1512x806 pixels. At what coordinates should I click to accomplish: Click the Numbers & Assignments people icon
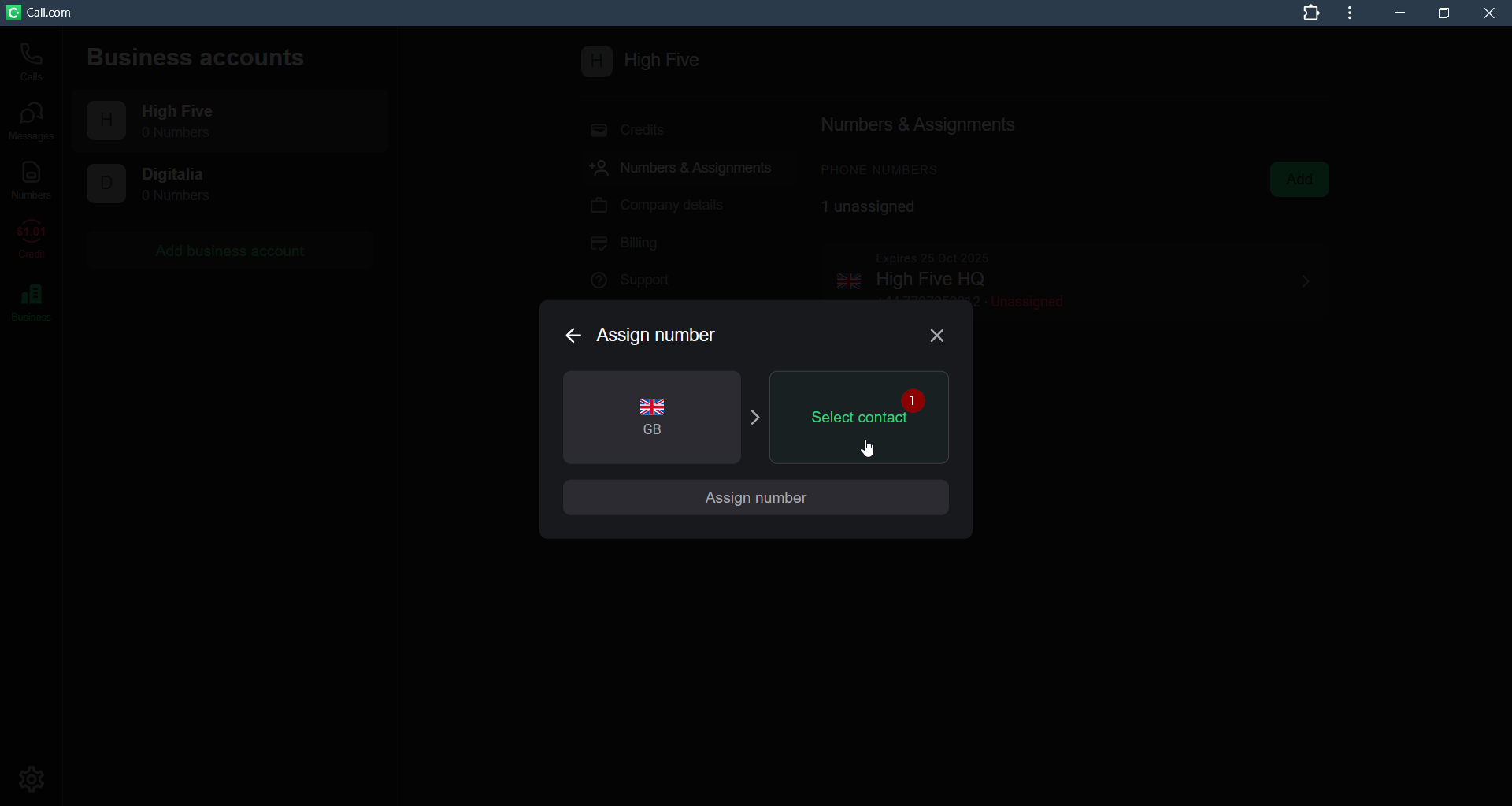click(599, 169)
